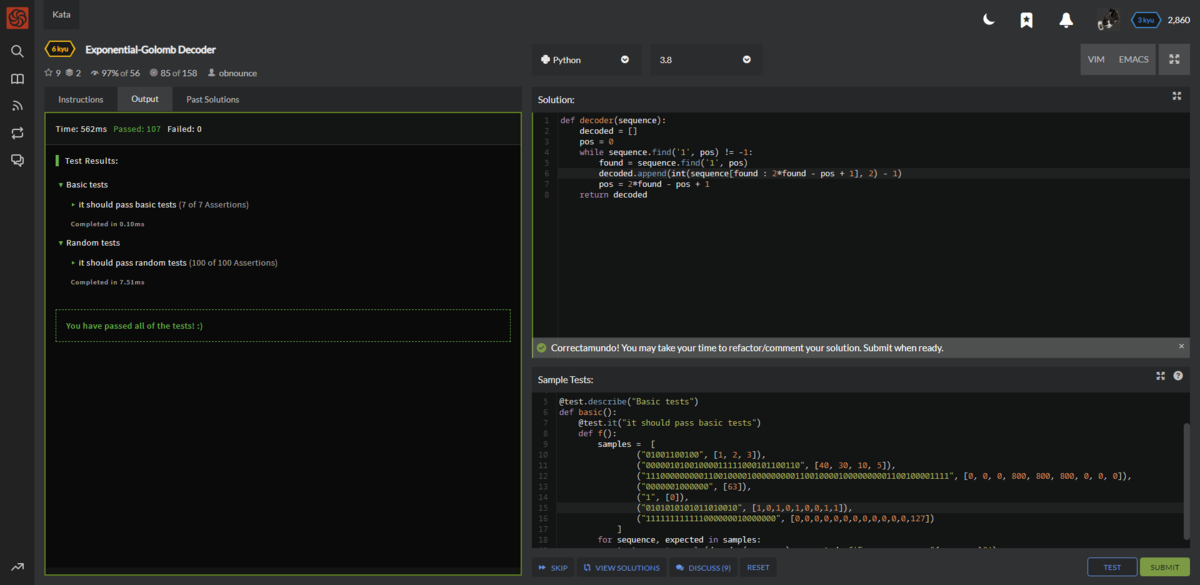Image resolution: width=1200 pixels, height=585 pixels.
Task: Open the docs book icon in sidebar
Action: [17, 79]
